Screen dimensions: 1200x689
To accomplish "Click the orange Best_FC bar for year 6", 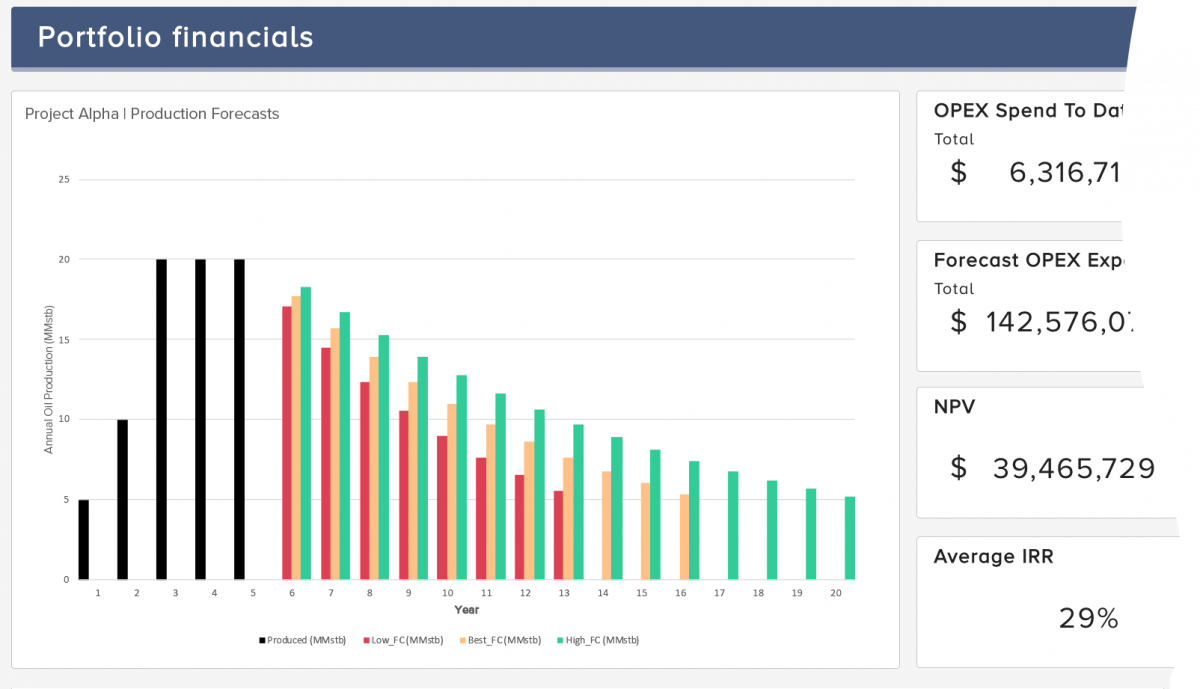I will [296, 438].
